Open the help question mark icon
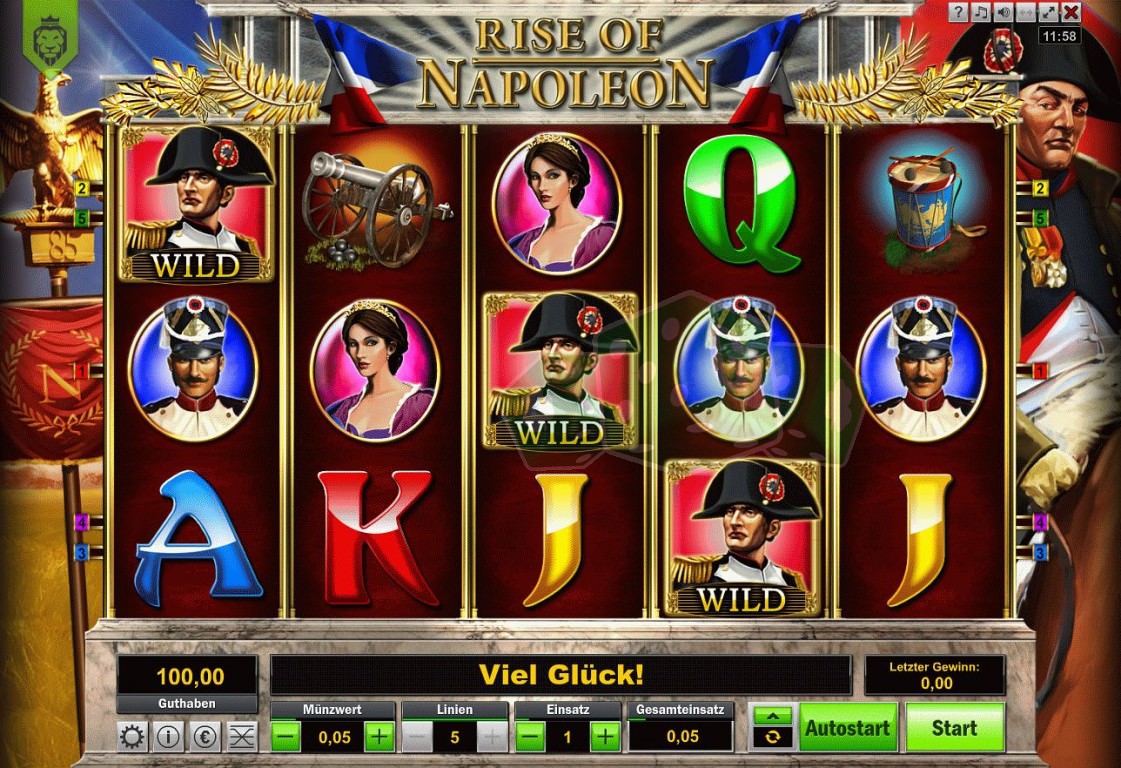Viewport: 1121px width, 768px height. (x=959, y=12)
